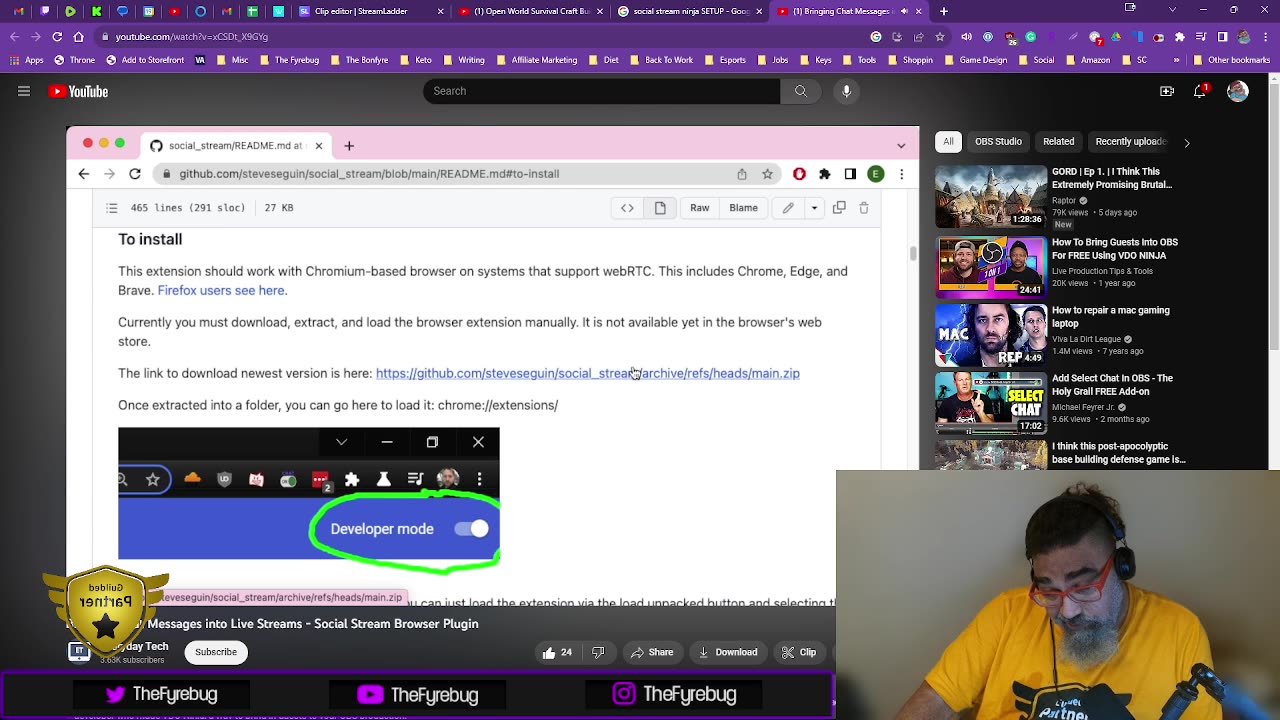
Task: Open the inner browser three-dot menu
Action: point(901,174)
